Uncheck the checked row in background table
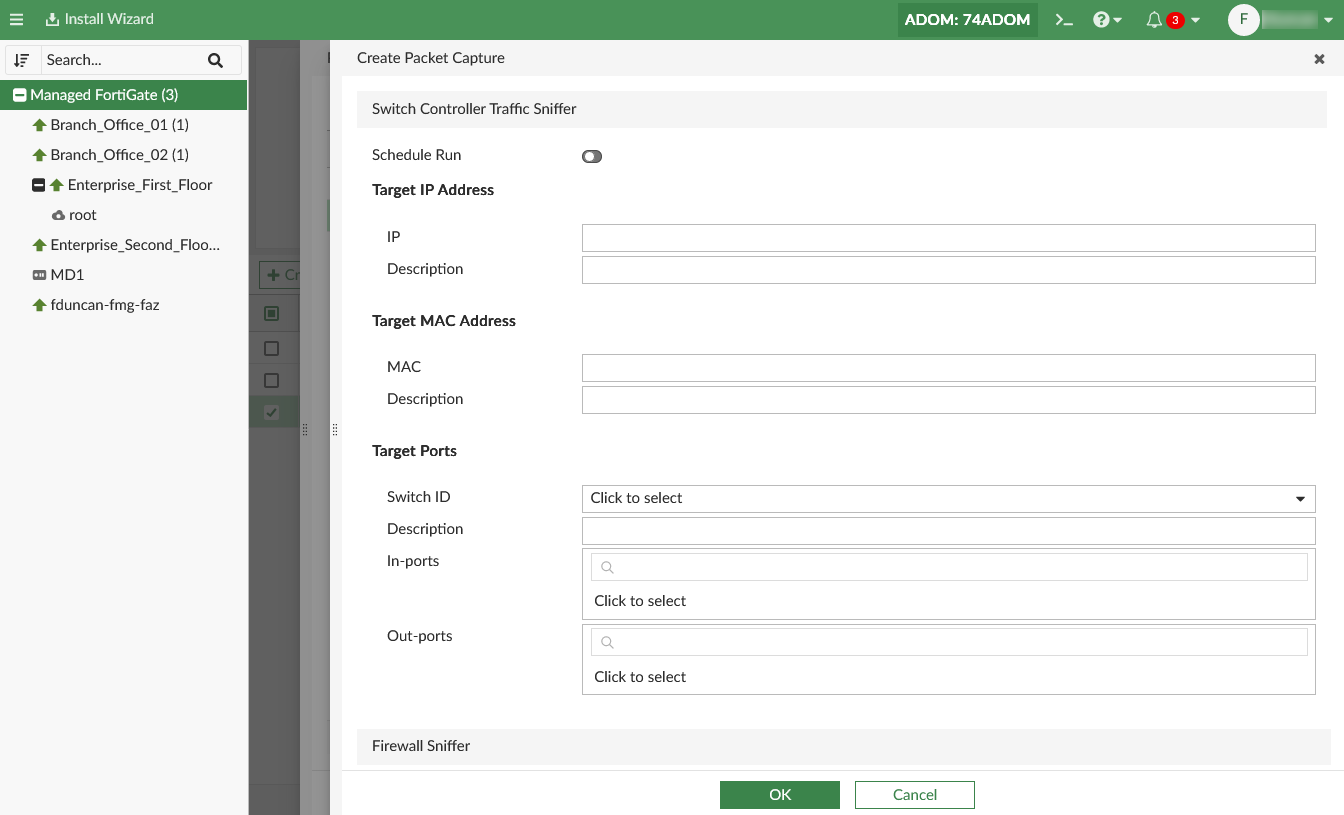1344x815 pixels. pos(271,412)
